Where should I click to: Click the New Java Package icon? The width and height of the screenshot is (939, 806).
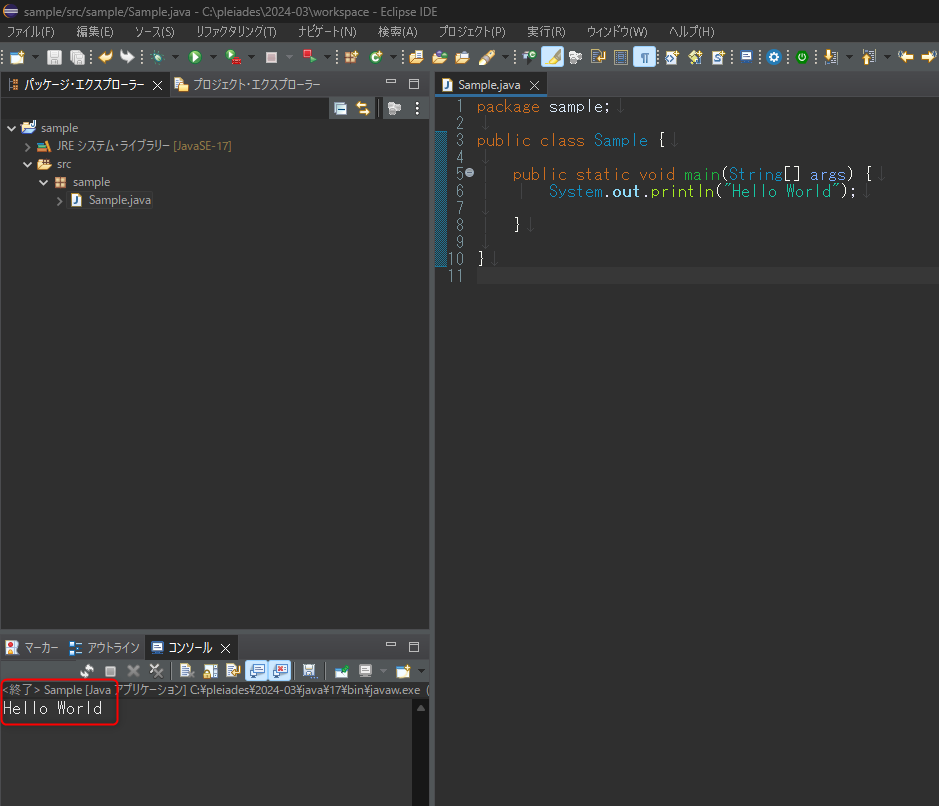351,57
